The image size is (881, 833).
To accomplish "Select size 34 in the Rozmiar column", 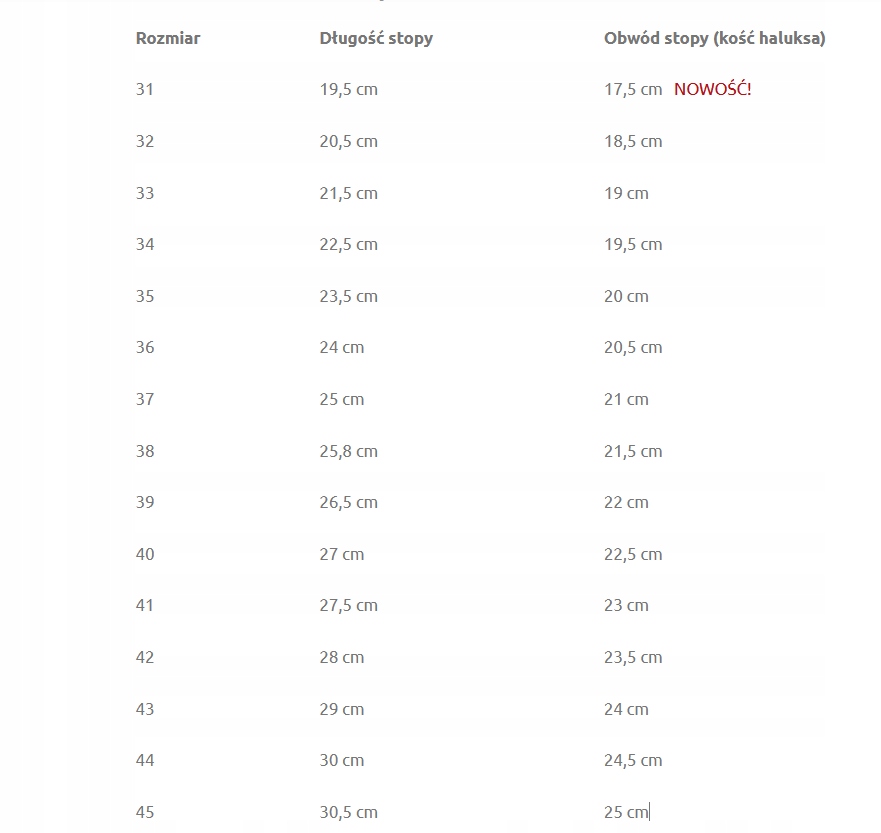I will coord(145,244).
